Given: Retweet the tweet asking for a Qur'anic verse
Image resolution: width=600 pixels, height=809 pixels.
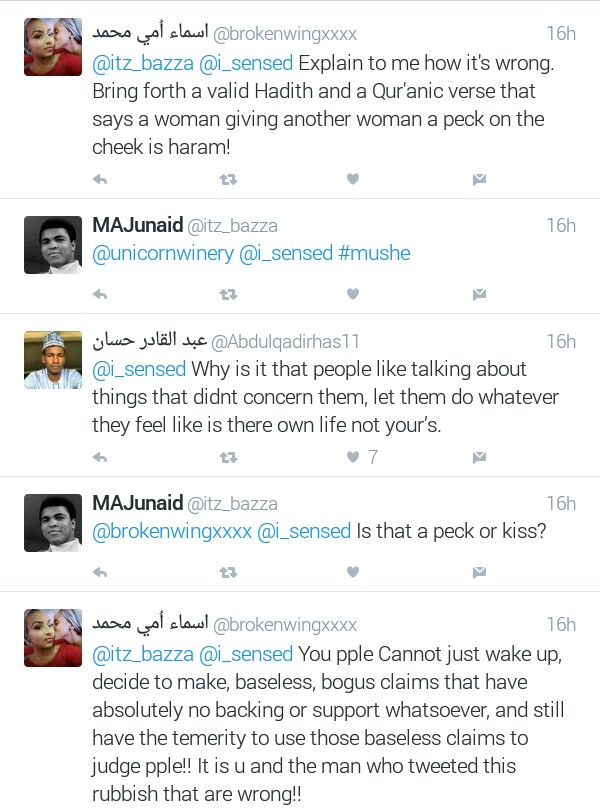Looking at the screenshot, I should coord(228,179).
